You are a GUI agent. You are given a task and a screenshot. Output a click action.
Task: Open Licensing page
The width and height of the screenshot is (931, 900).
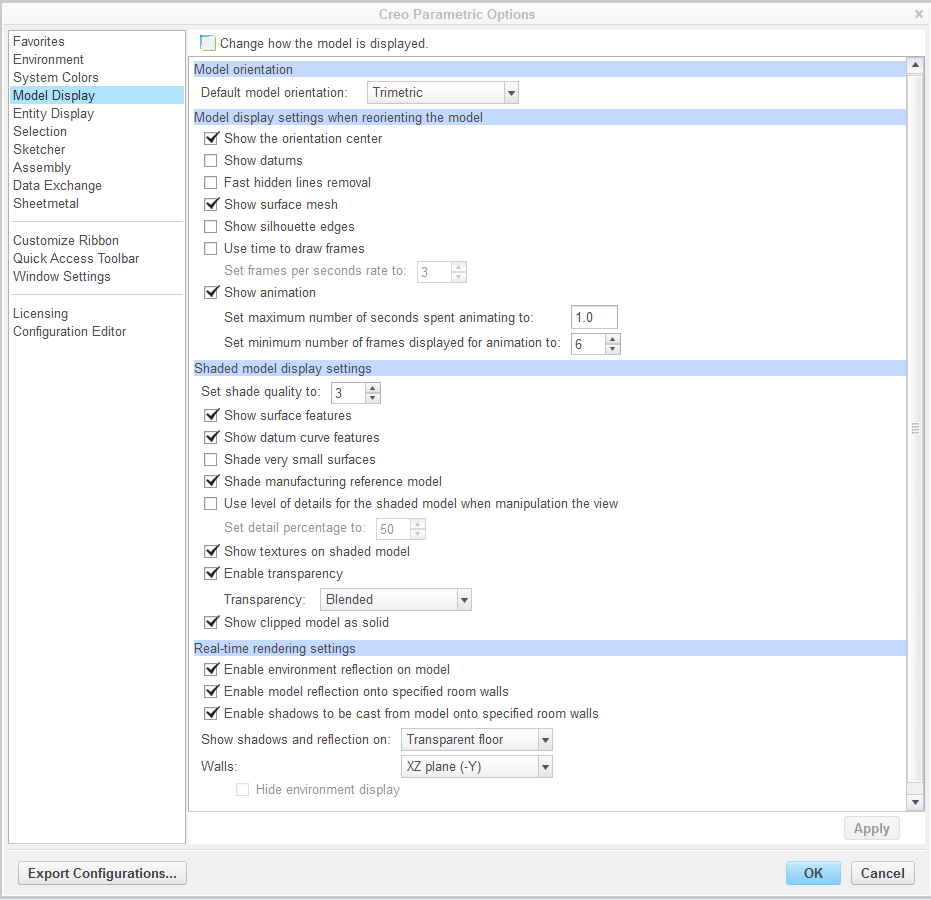tap(40, 313)
